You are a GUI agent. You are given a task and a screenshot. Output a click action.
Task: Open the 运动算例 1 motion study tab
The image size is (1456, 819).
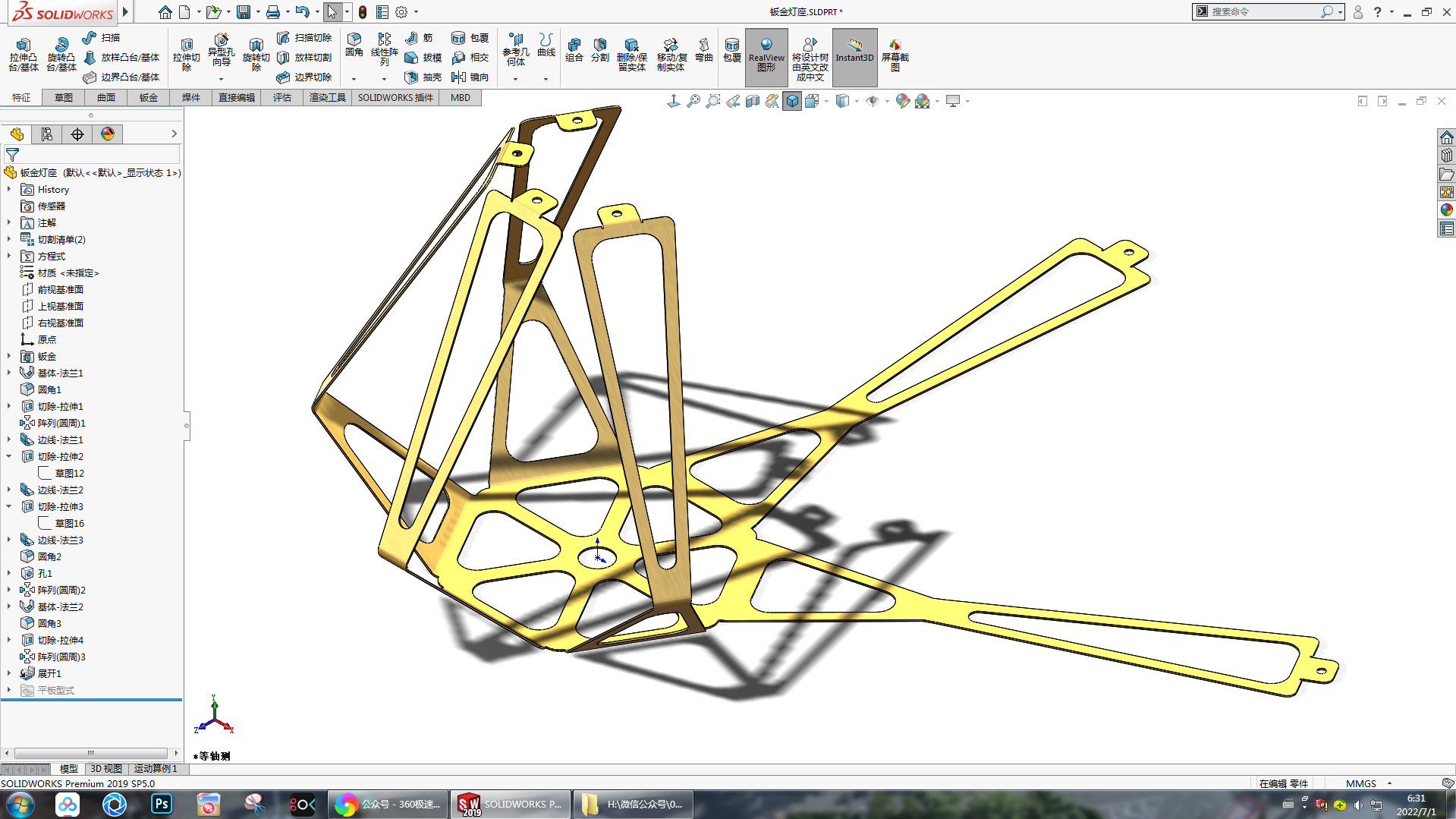(156, 769)
